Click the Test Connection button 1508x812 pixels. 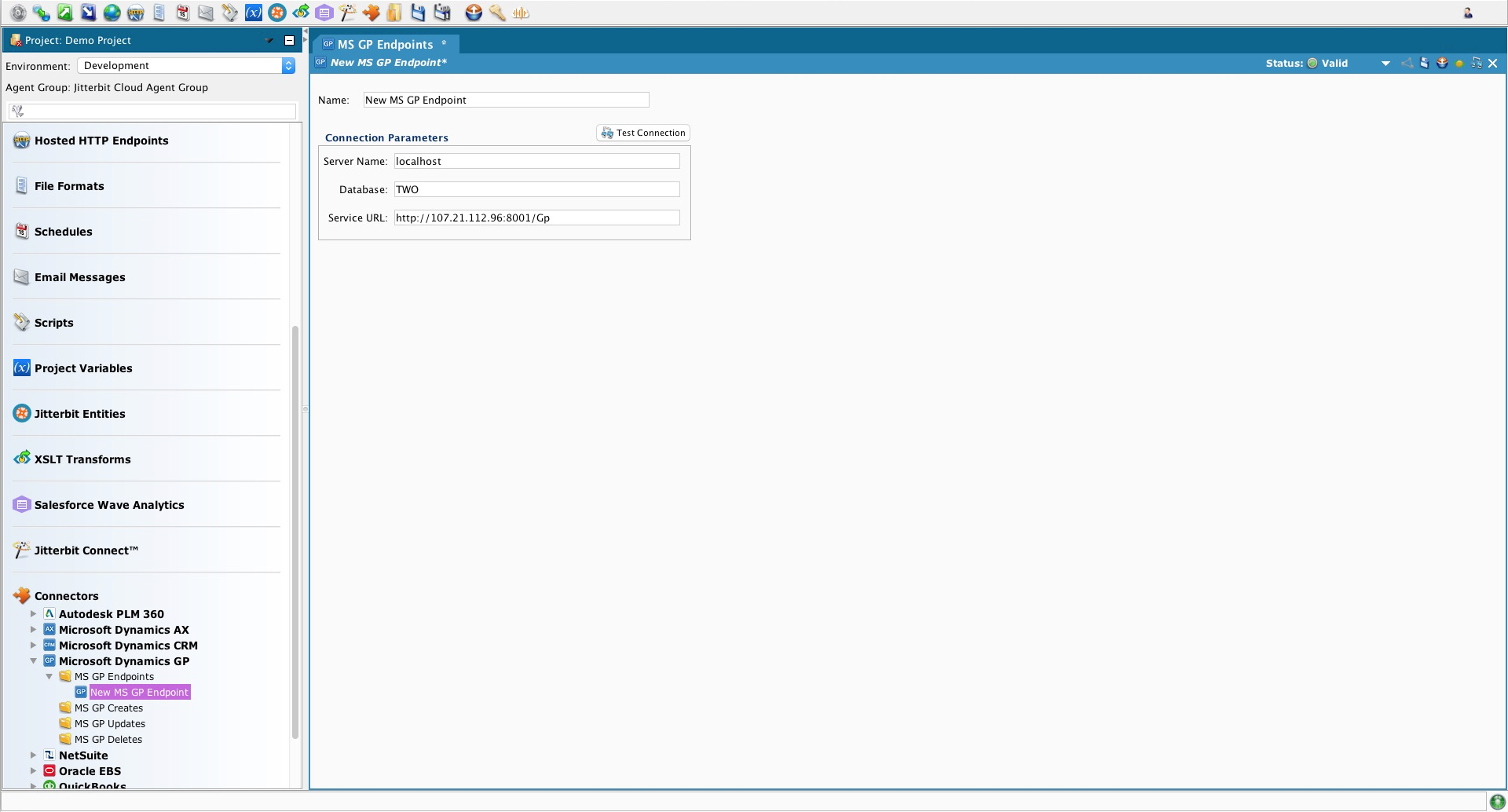tap(643, 133)
